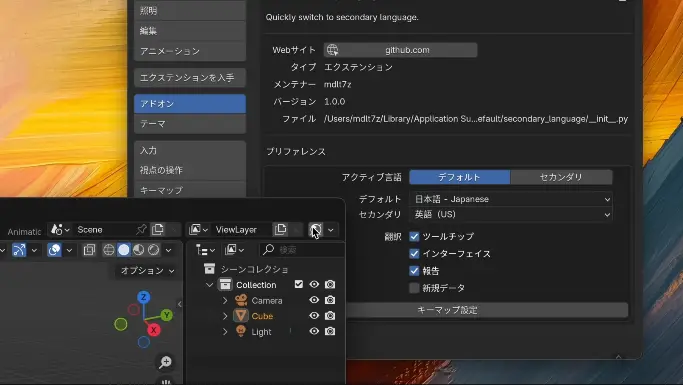The image size is (683, 385).
Task: Open the アドオン preferences tab
Action: pos(190,104)
